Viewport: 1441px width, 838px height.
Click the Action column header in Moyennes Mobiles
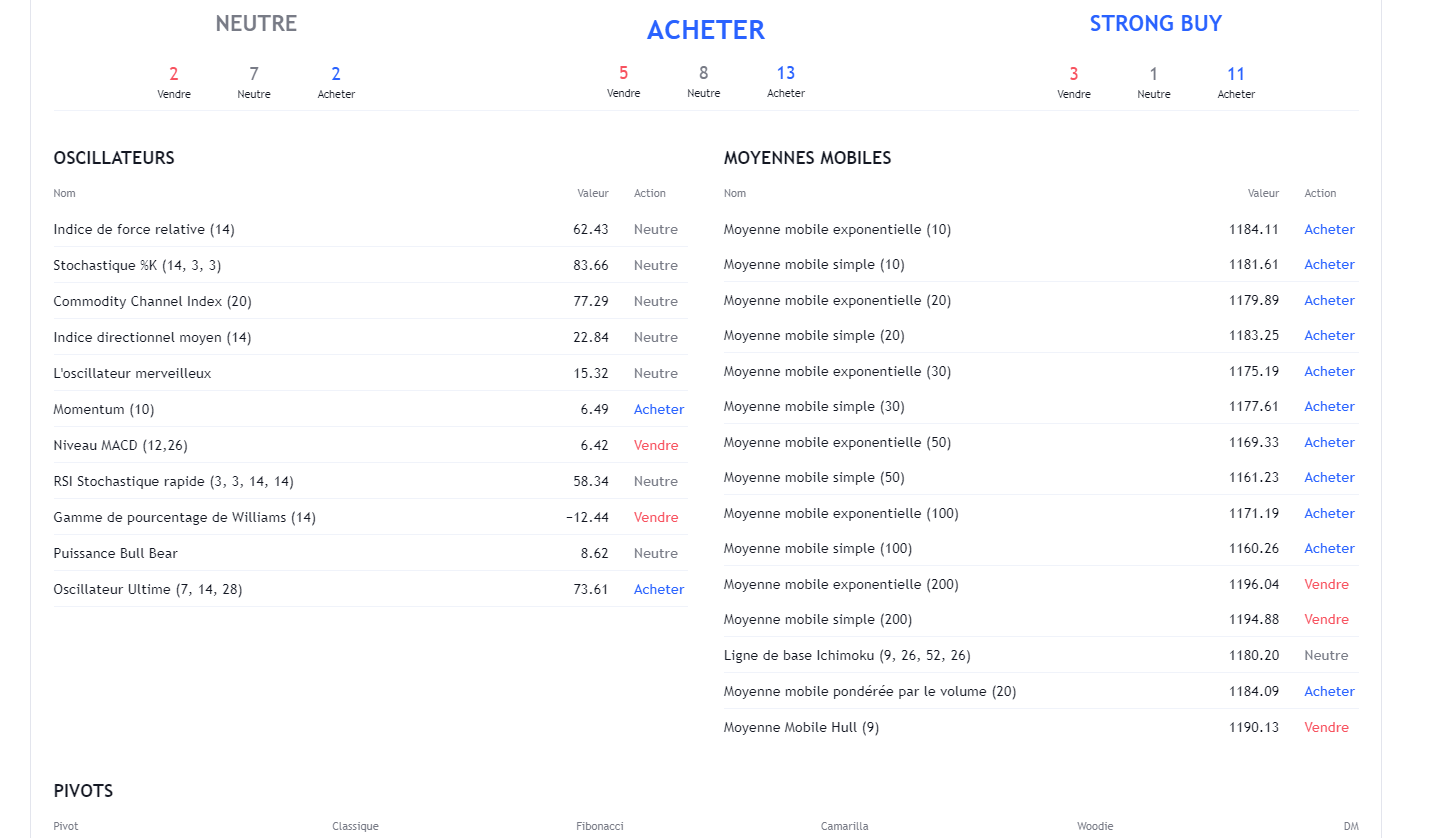(x=1320, y=193)
